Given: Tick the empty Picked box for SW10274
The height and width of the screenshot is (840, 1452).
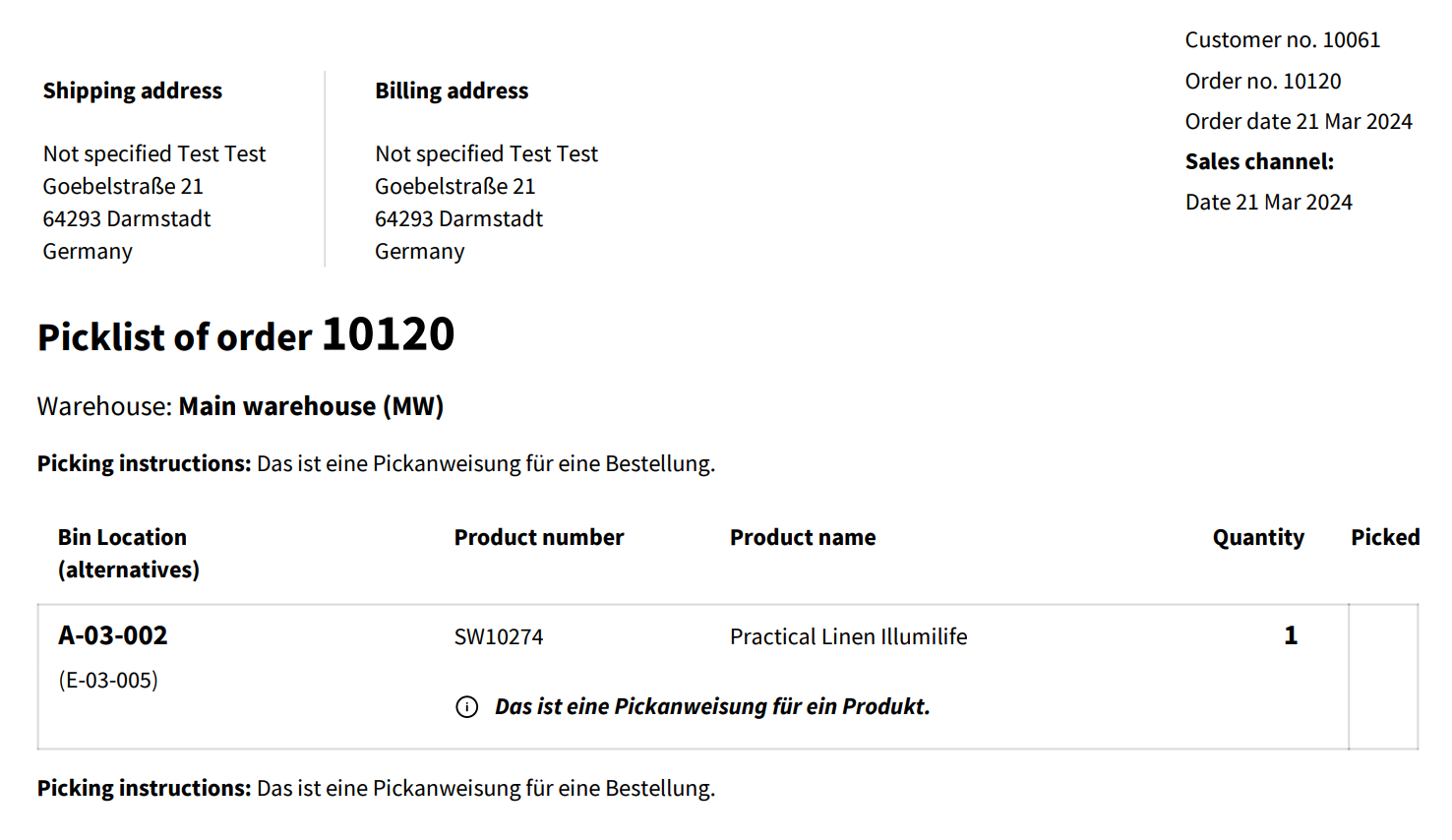Looking at the screenshot, I should 1383,677.
